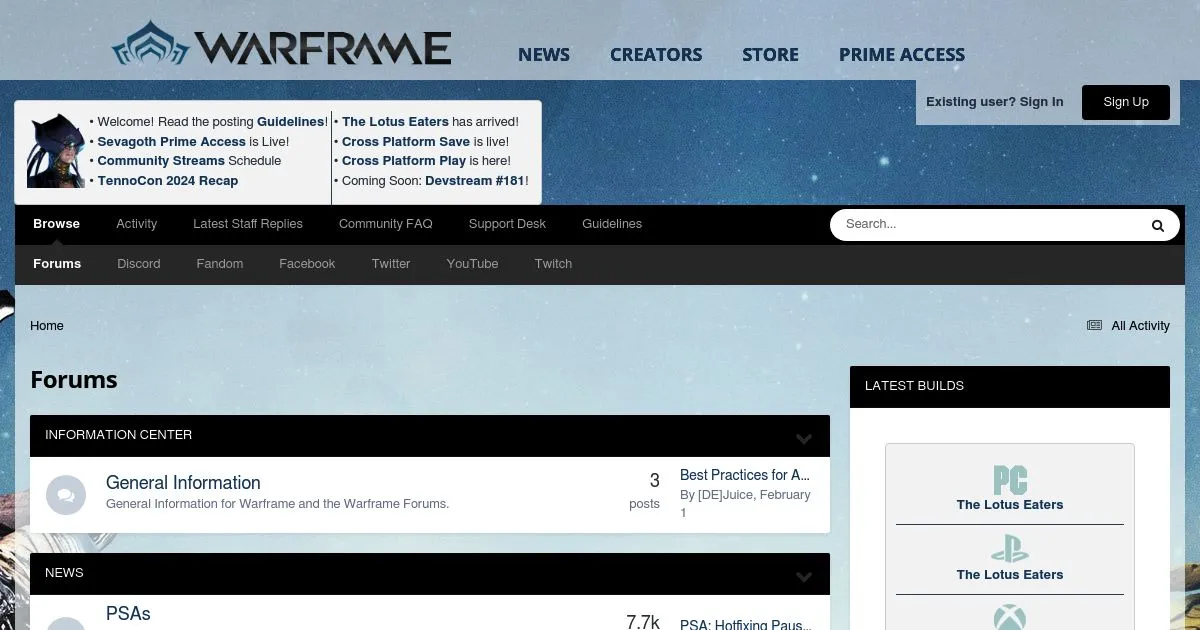The height and width of the screenshot is (630, 1200).
Task: Open the Community Streams schedule link
Action: 161,161
